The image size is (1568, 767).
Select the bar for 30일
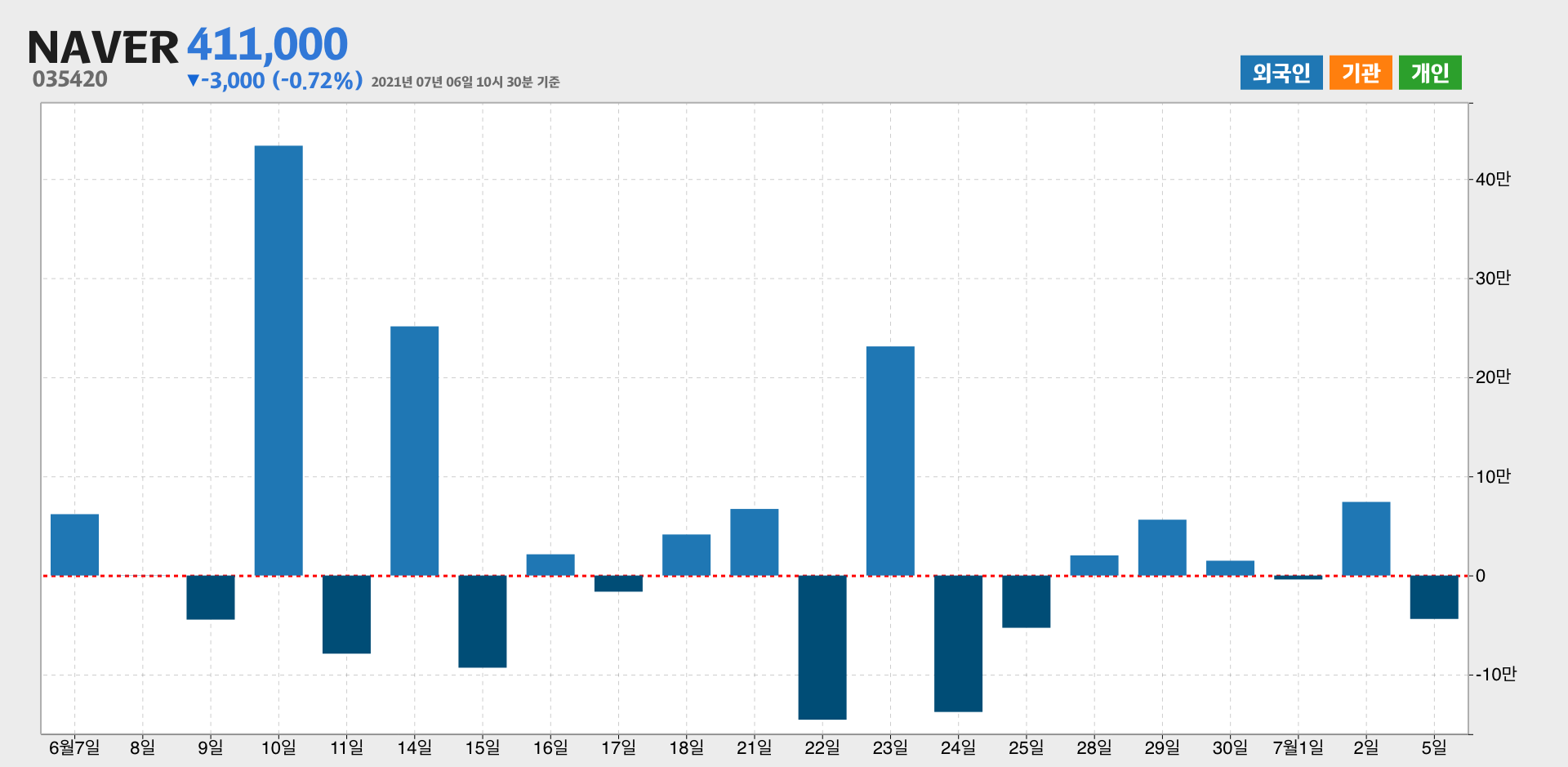click(x=1231, y=568)
